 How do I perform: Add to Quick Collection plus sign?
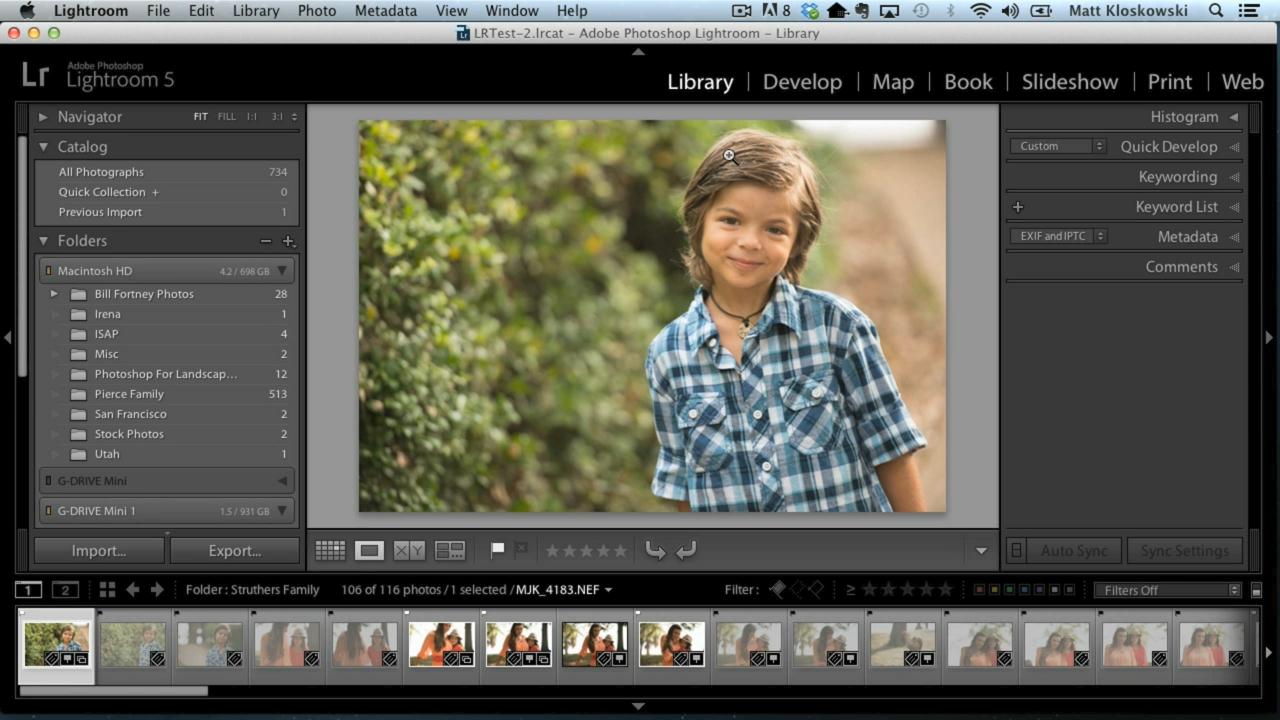click(155, 192)
